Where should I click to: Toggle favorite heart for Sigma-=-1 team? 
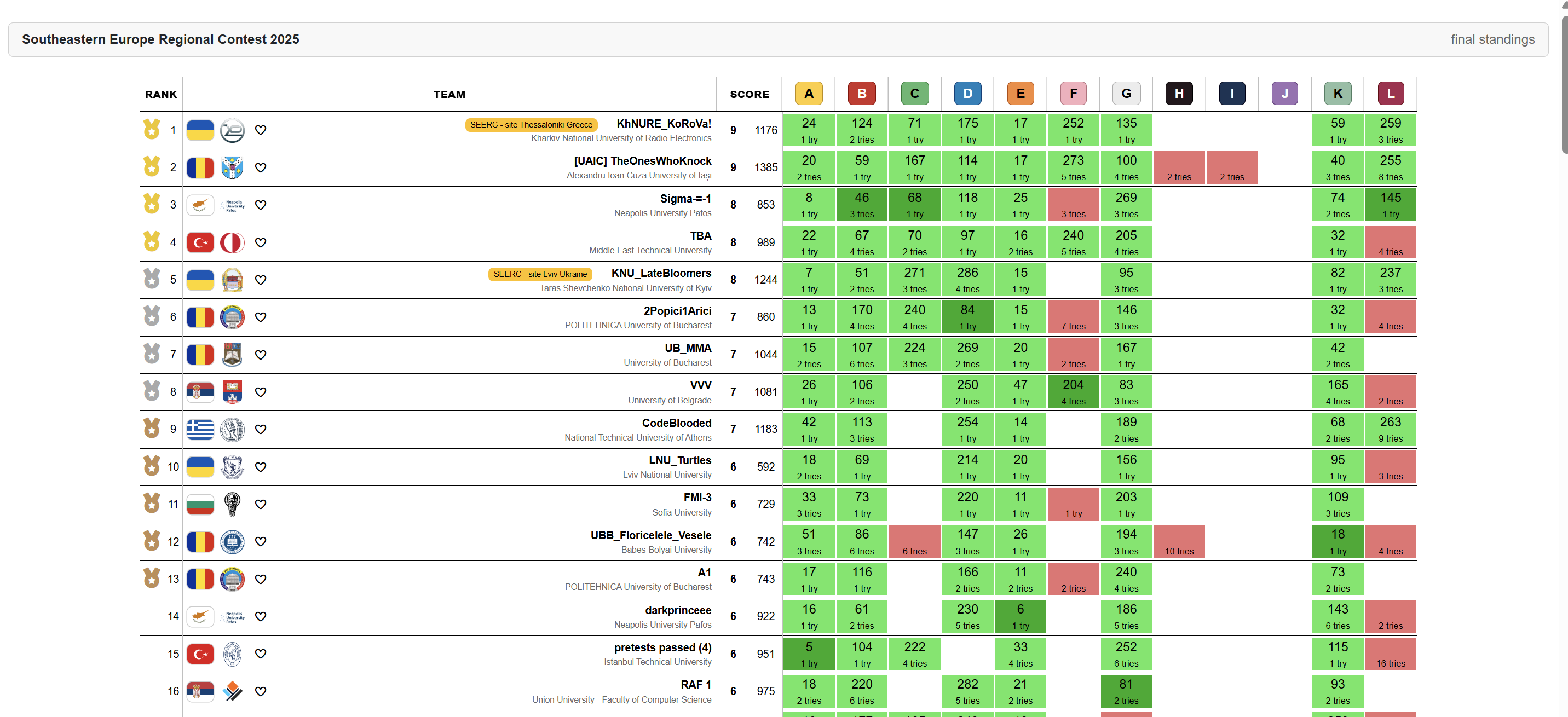pyautogui.click(x=261, y=205)
